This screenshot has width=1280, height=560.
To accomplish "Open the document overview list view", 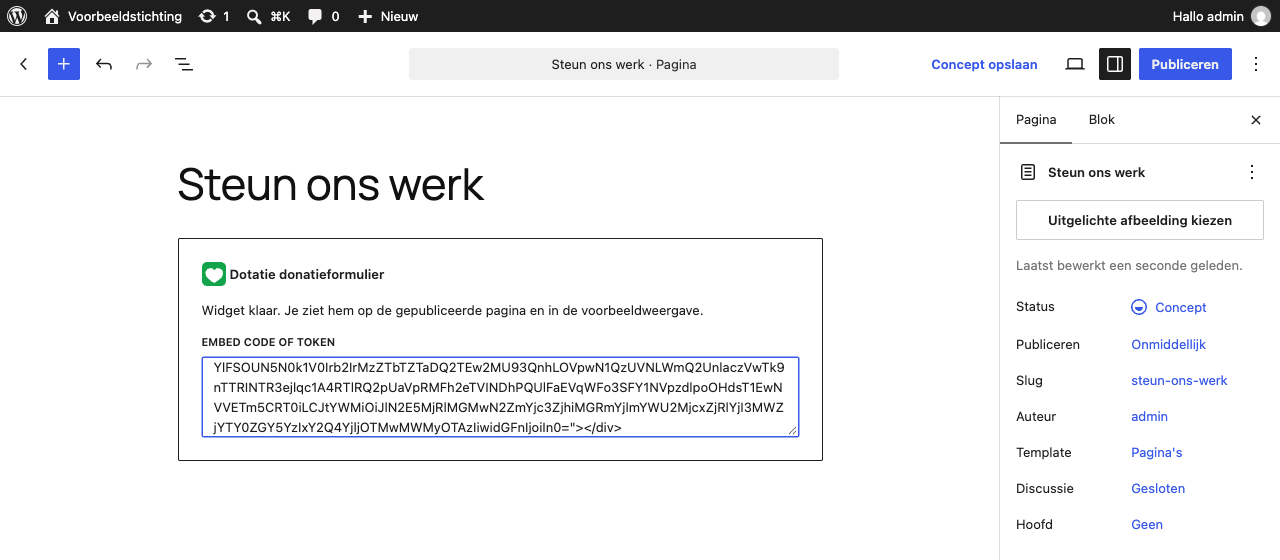I will [x=184, y=64].
